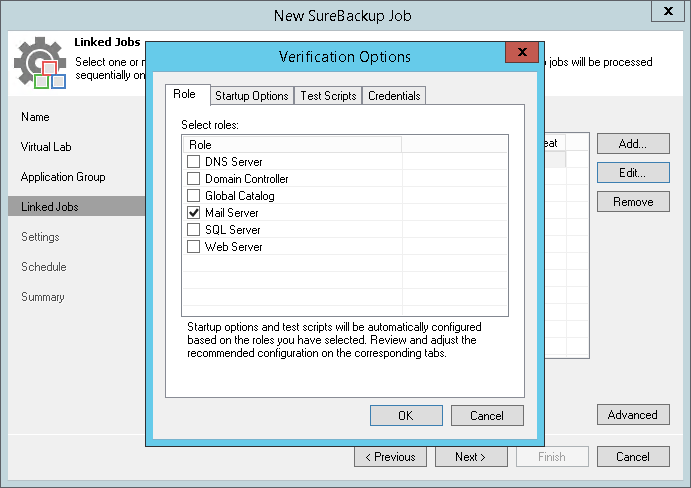Click the 'Domain Controller' role label

pyautogui.click(x=246, y=179)
